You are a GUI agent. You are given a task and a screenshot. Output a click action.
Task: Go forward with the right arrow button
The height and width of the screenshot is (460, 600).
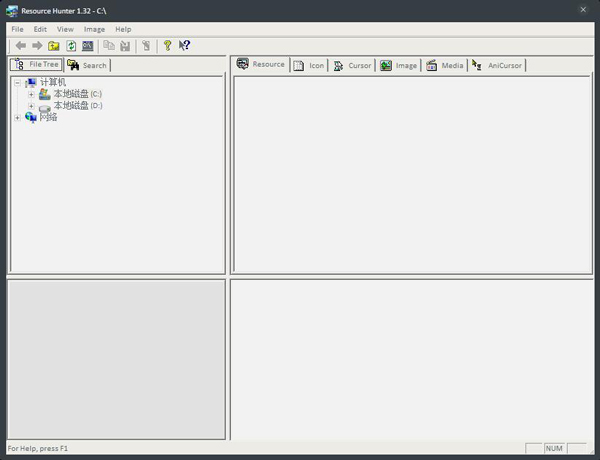pos(37,46)
